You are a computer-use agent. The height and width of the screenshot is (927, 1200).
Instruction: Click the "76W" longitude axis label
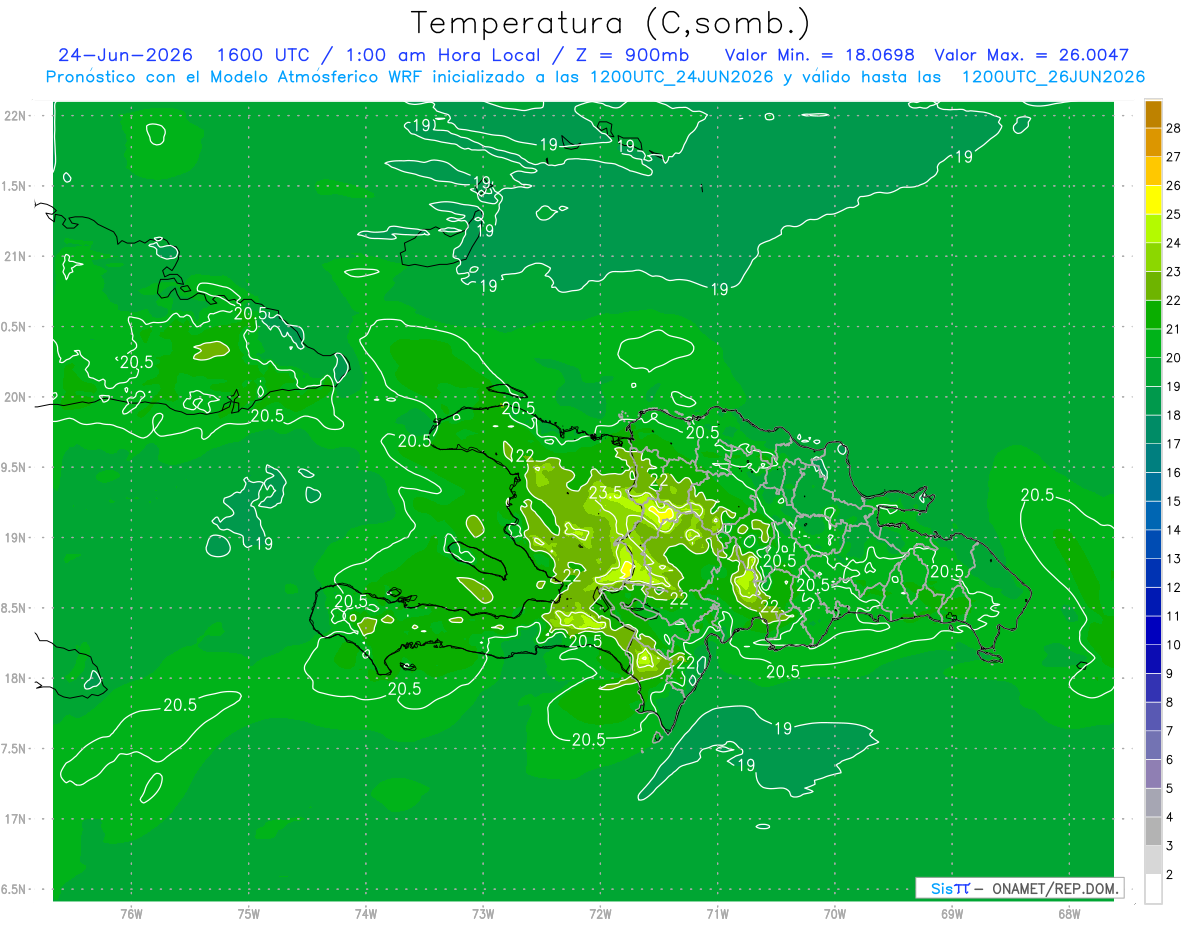(x=131, y=913)
